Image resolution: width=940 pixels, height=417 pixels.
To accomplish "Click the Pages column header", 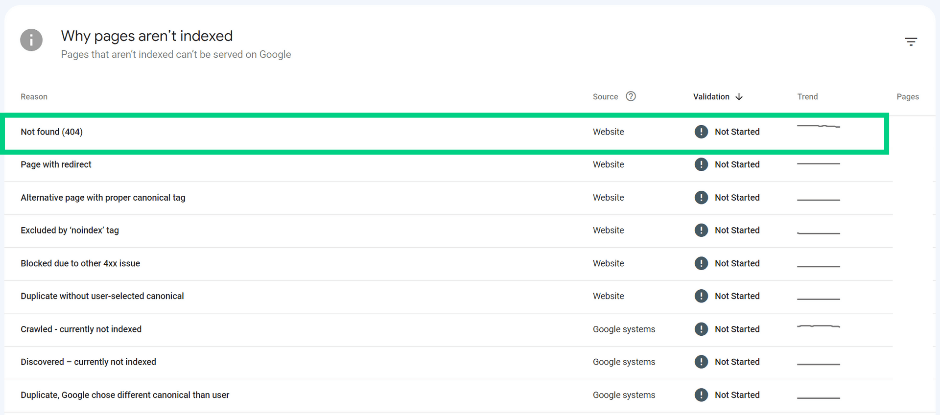I will 908,96.
